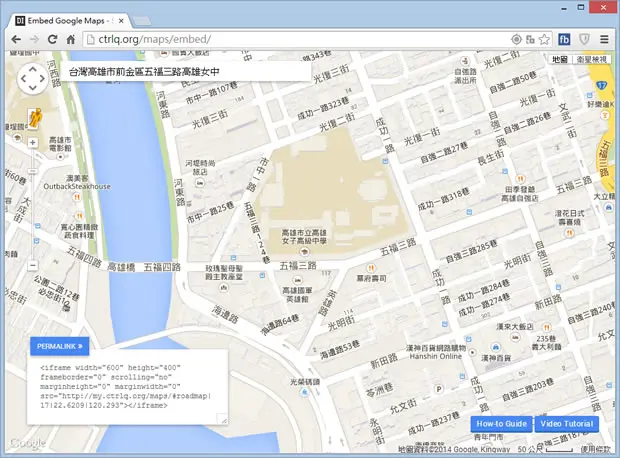Reload the page with refresh icon

(x=52, y=39)
